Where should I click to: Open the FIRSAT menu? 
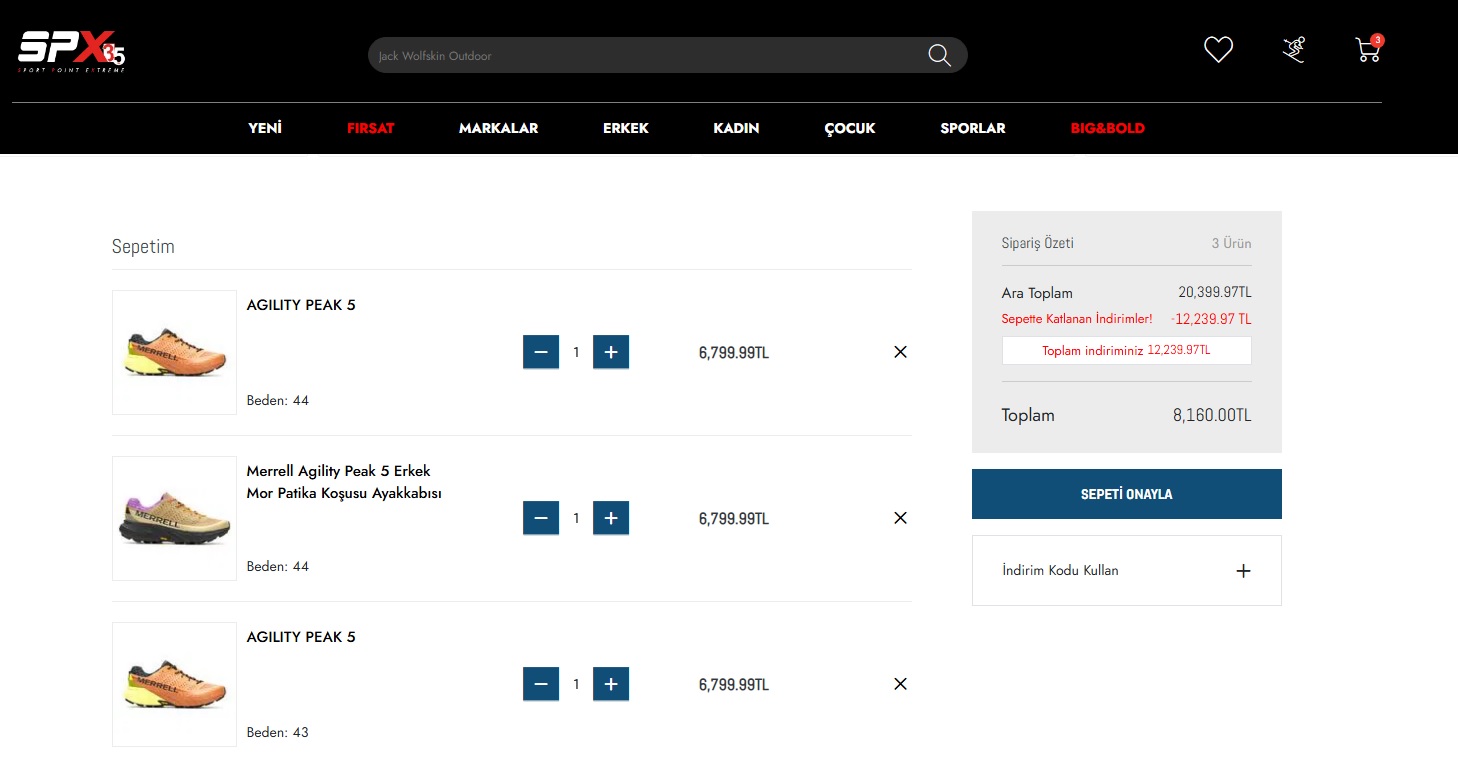(370, 128)
